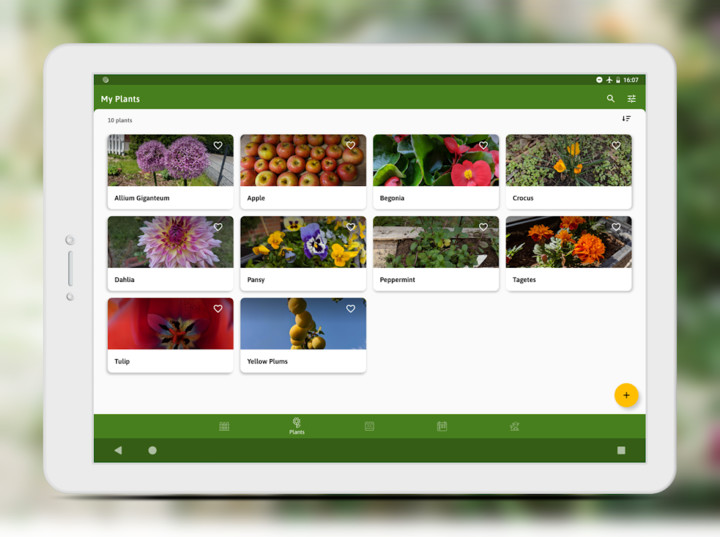Viewport: 720px width, 537px height.
Task: Open the fourth bottom navigation tab
Action: [442, 426]
